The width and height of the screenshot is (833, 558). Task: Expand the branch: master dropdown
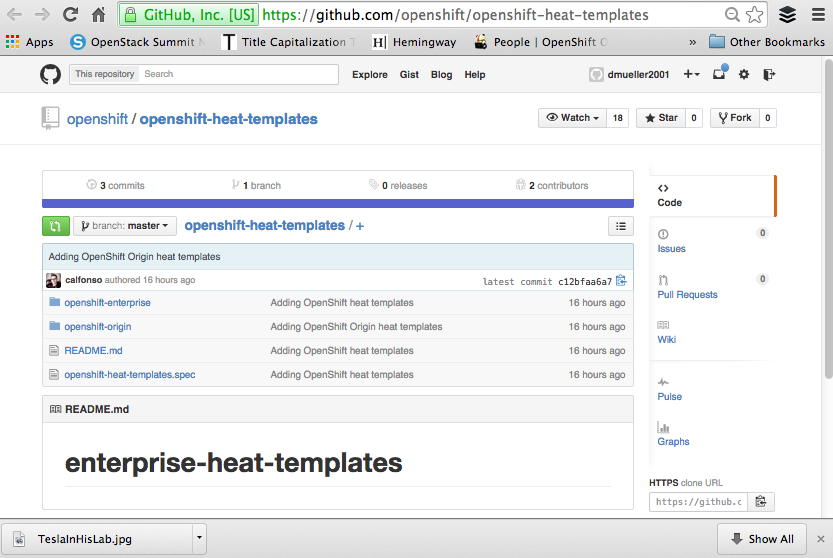124,226
